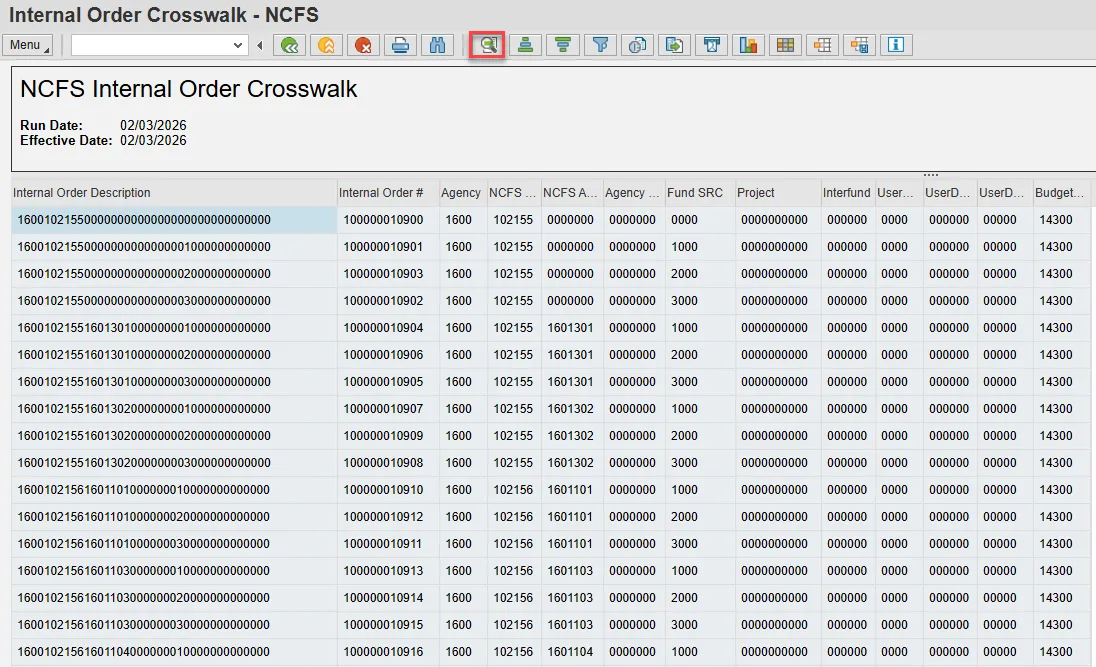Click the bar chart Graphic icon
Screen dimensions: 1096x667
point(748,45)
